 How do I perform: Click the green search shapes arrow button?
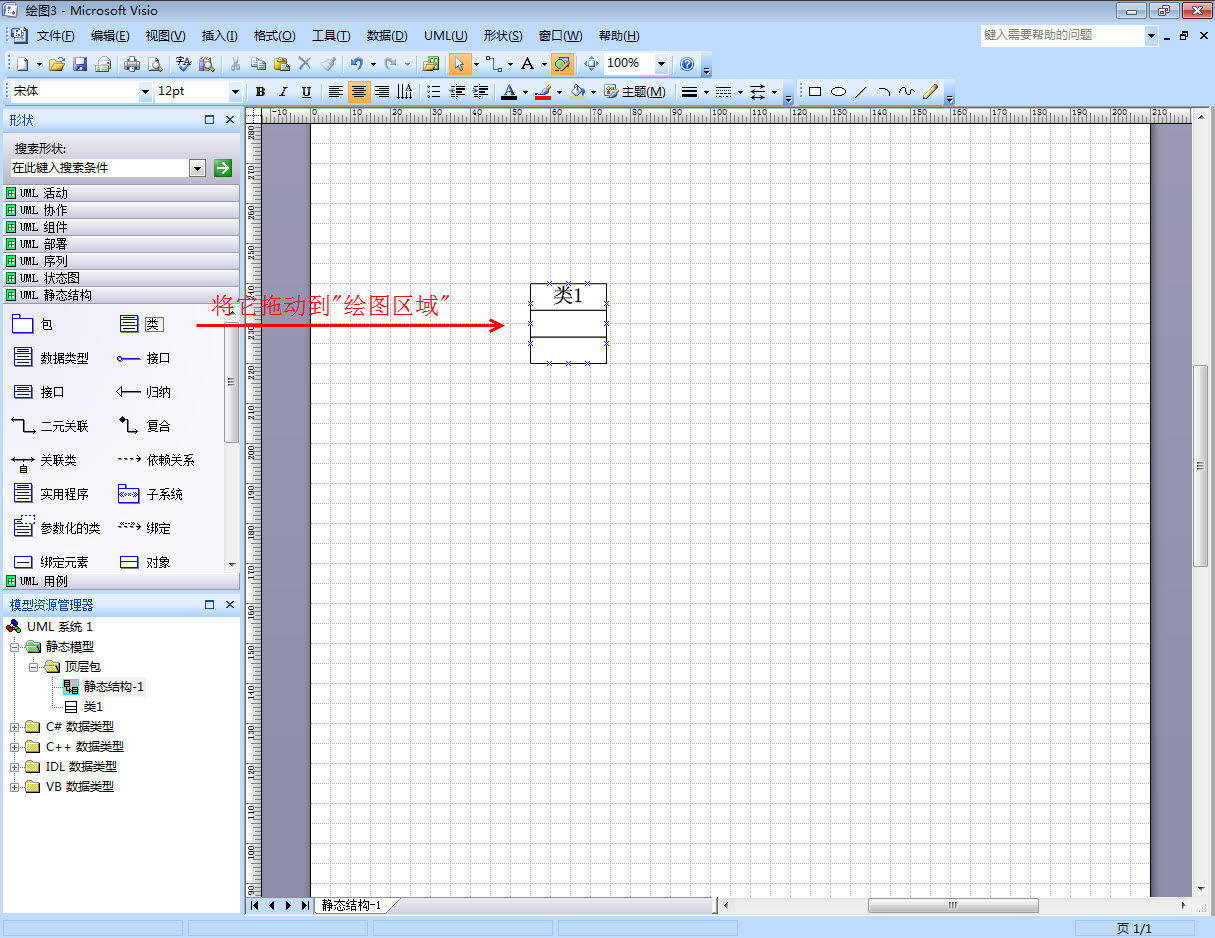coord(222,168)
